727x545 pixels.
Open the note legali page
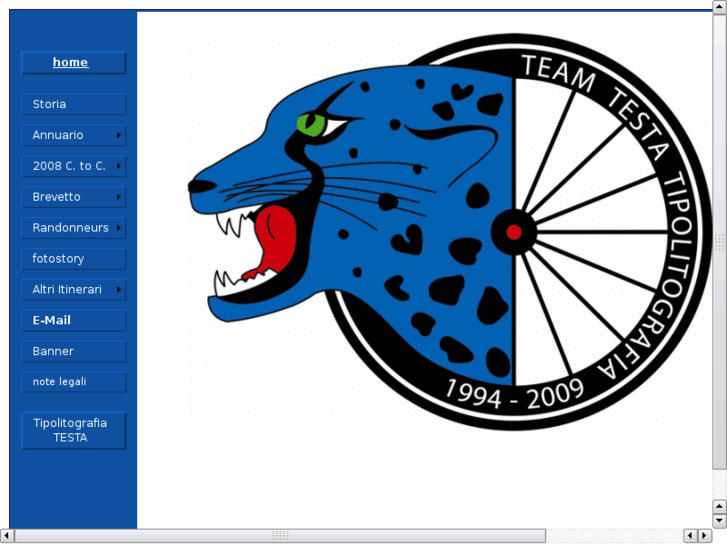(73, 382)
